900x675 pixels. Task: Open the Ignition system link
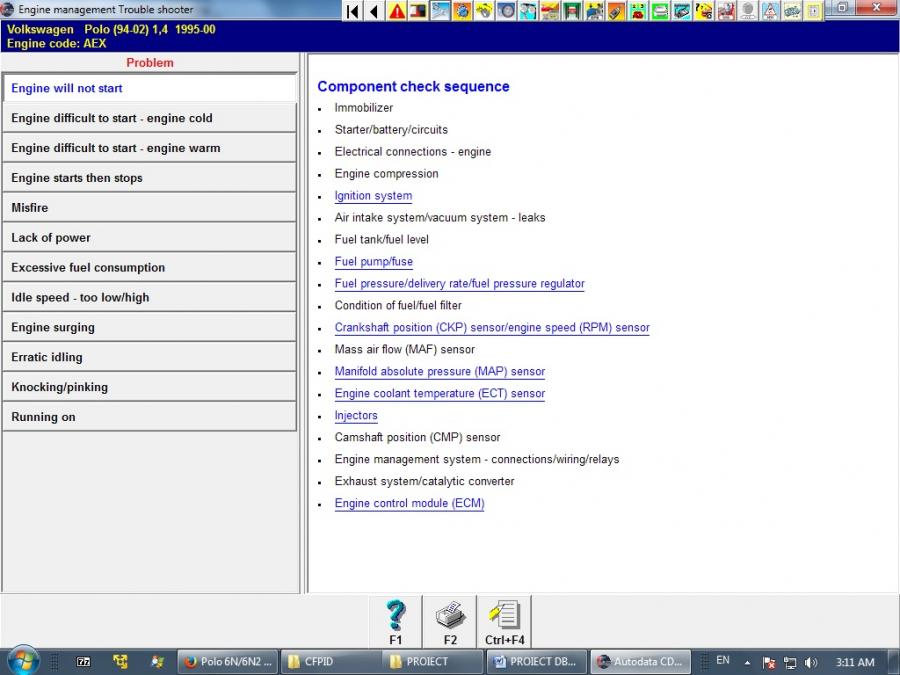[373, 196]
